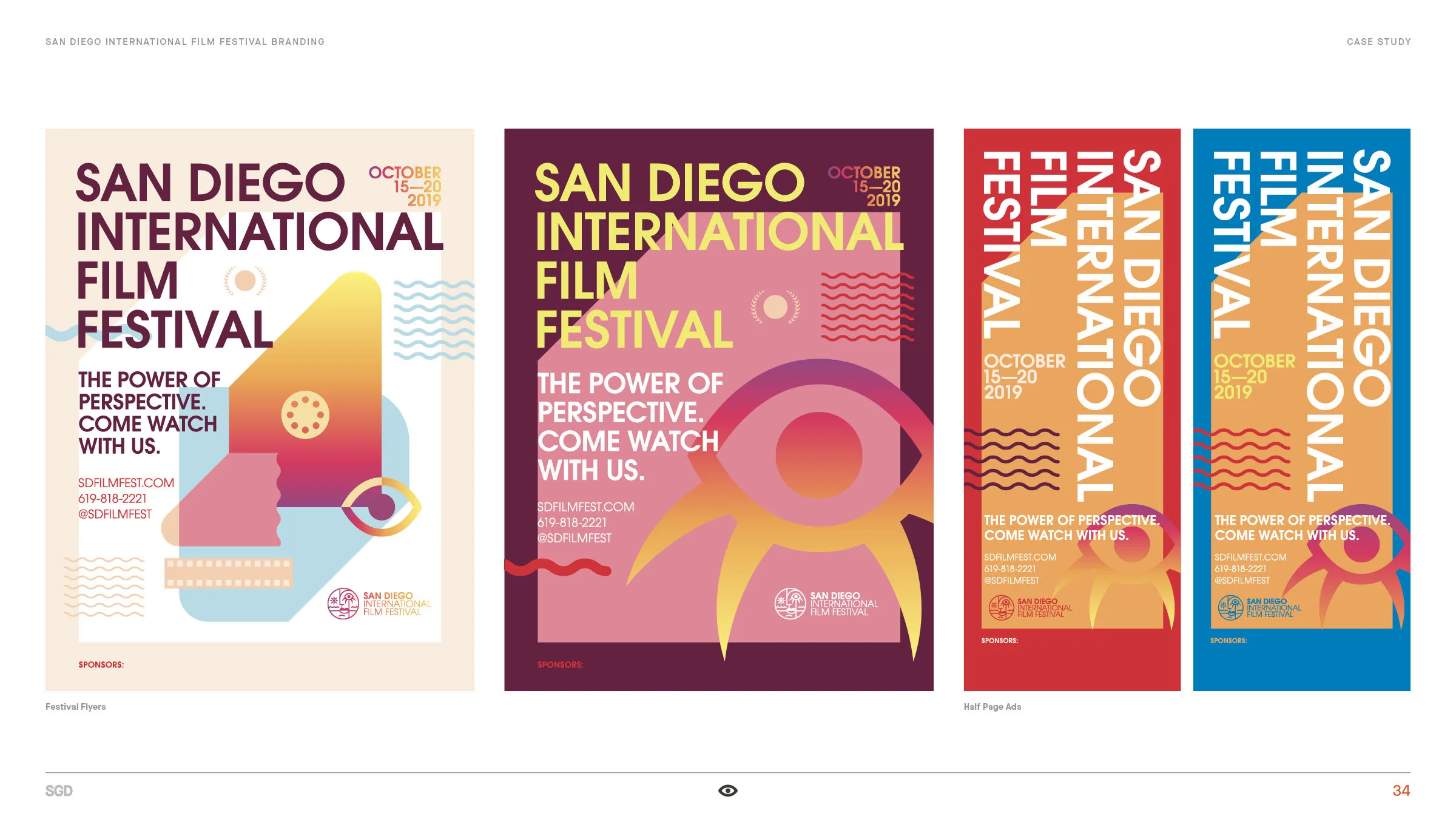Click the laurel wreath emblem on maroon flyer
This screenshot has width=1456, height=819.
775,306
